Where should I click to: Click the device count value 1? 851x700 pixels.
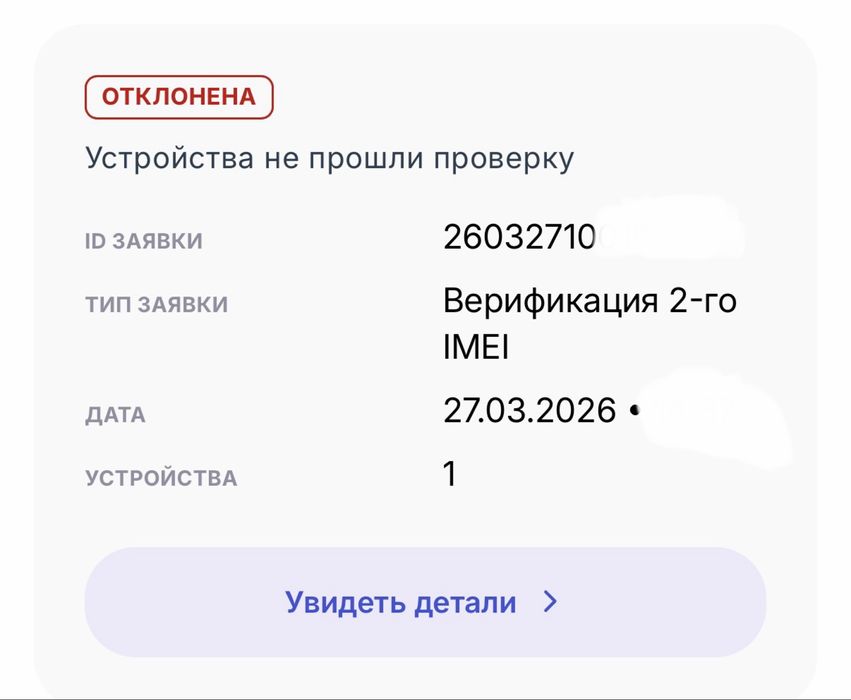451,474
